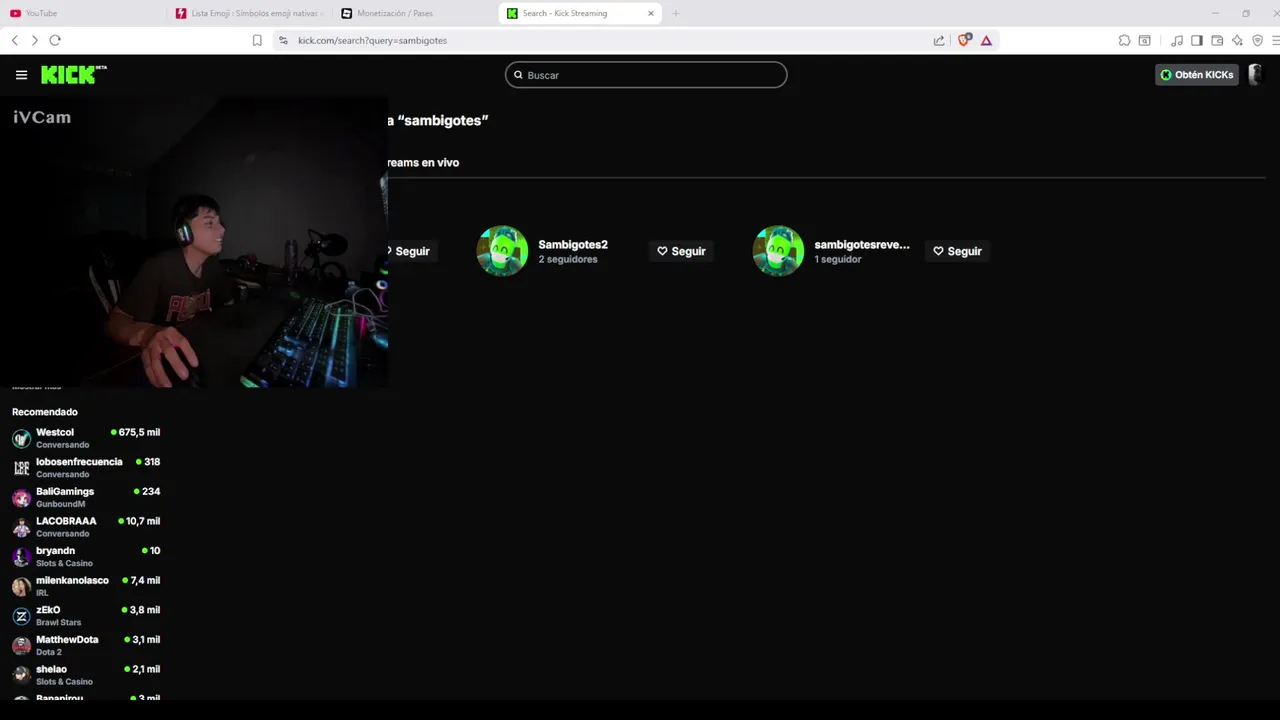Click the Westcol avatar icon
This screenshot has width=1280, height=720.
tap(21, 438)
